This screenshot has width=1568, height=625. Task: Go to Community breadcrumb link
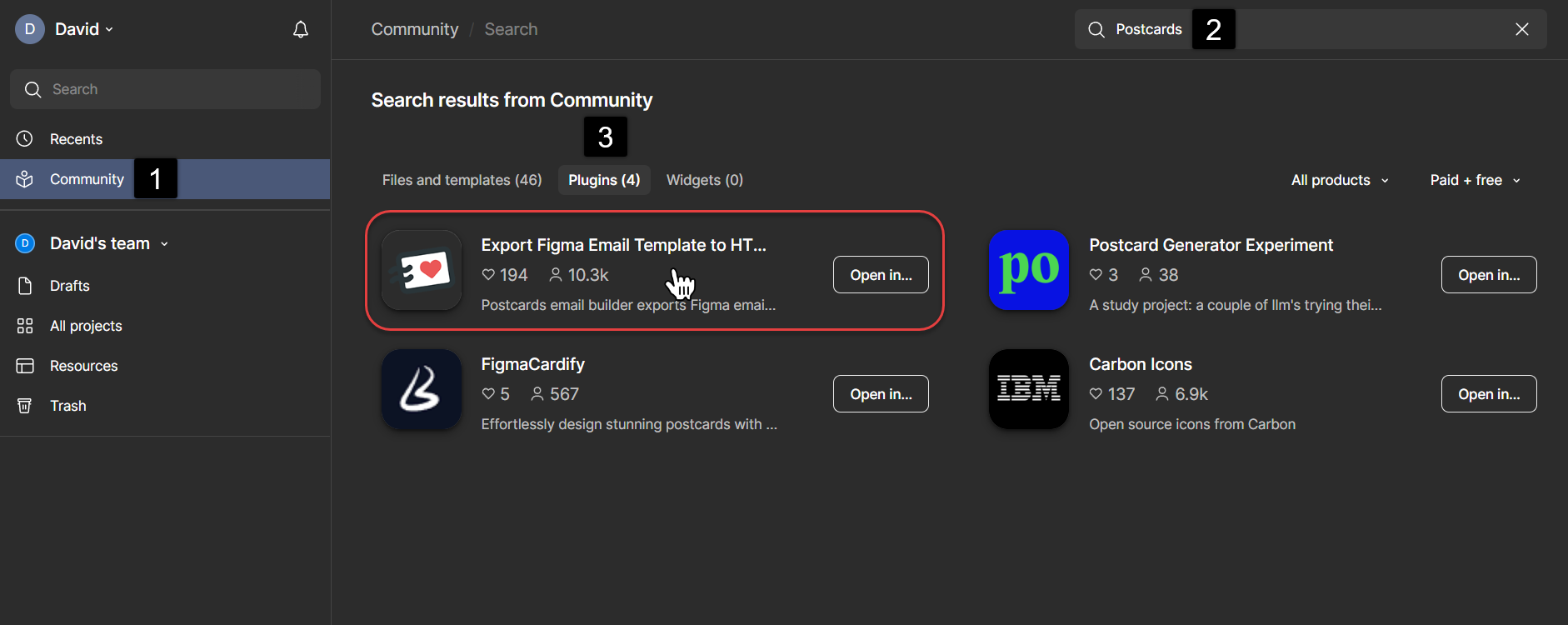click(415, 29)
